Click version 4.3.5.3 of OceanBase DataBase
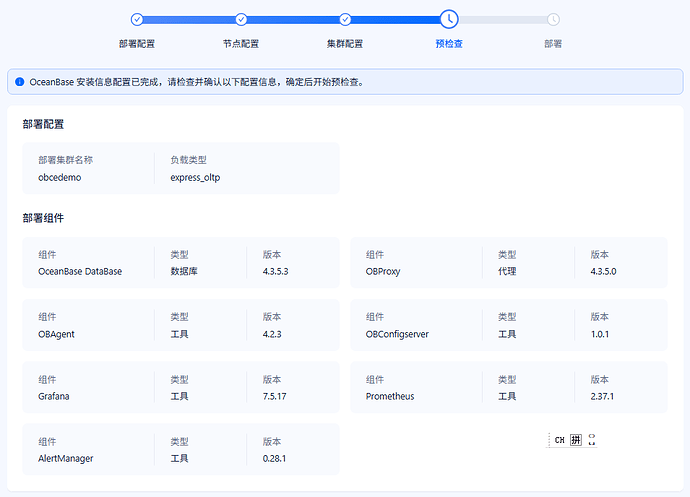The height and width of the screenshot is (497, 690). click(x=275, y=272)
